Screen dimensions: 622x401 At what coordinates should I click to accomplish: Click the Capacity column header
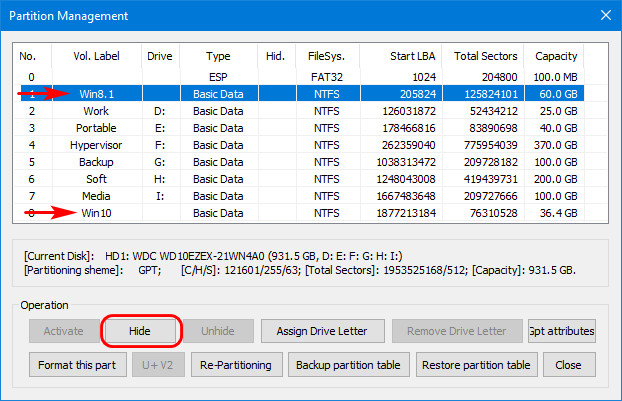point(556,56)
